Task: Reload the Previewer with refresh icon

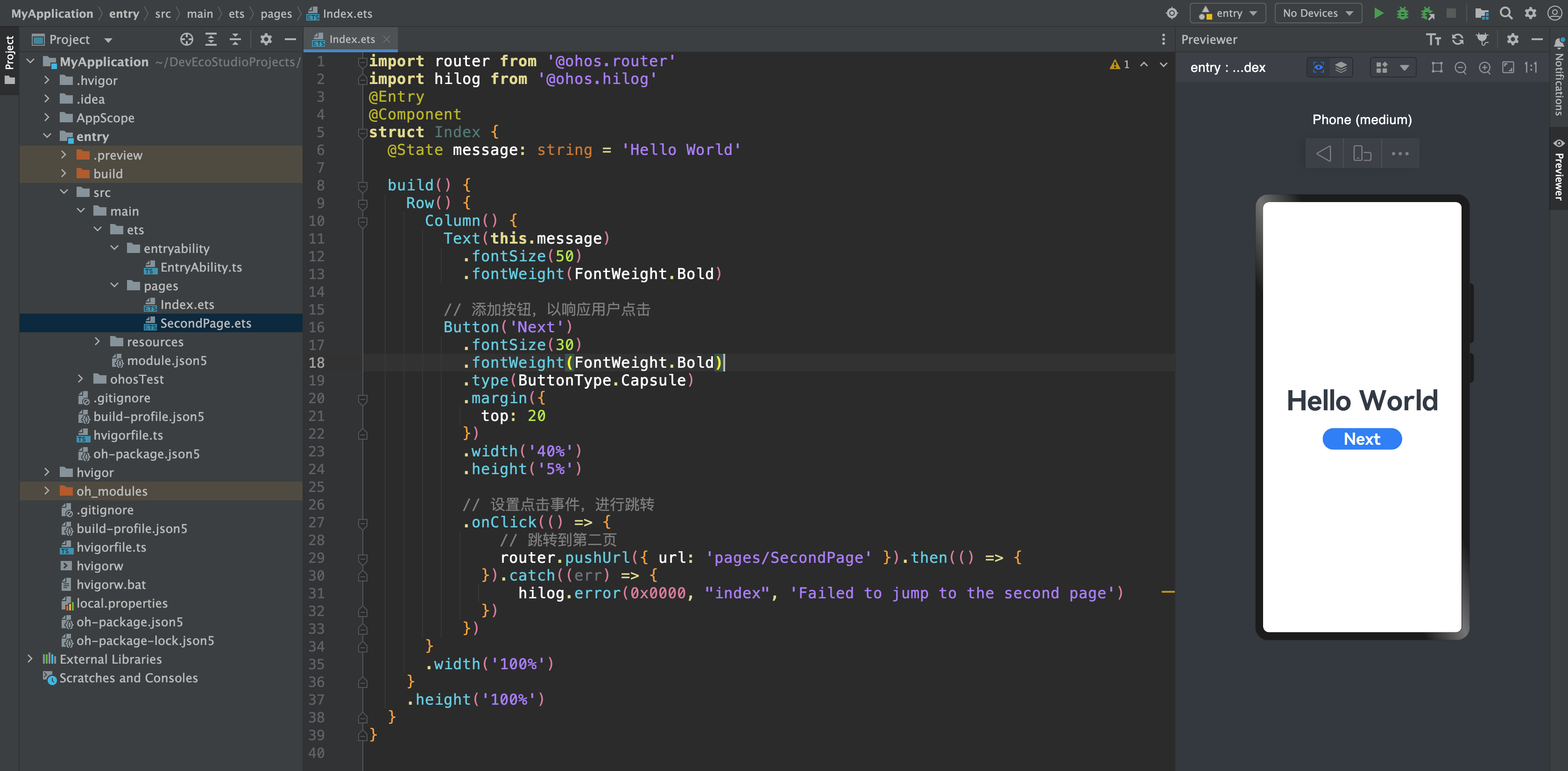Action: (x=1458, y=40)
